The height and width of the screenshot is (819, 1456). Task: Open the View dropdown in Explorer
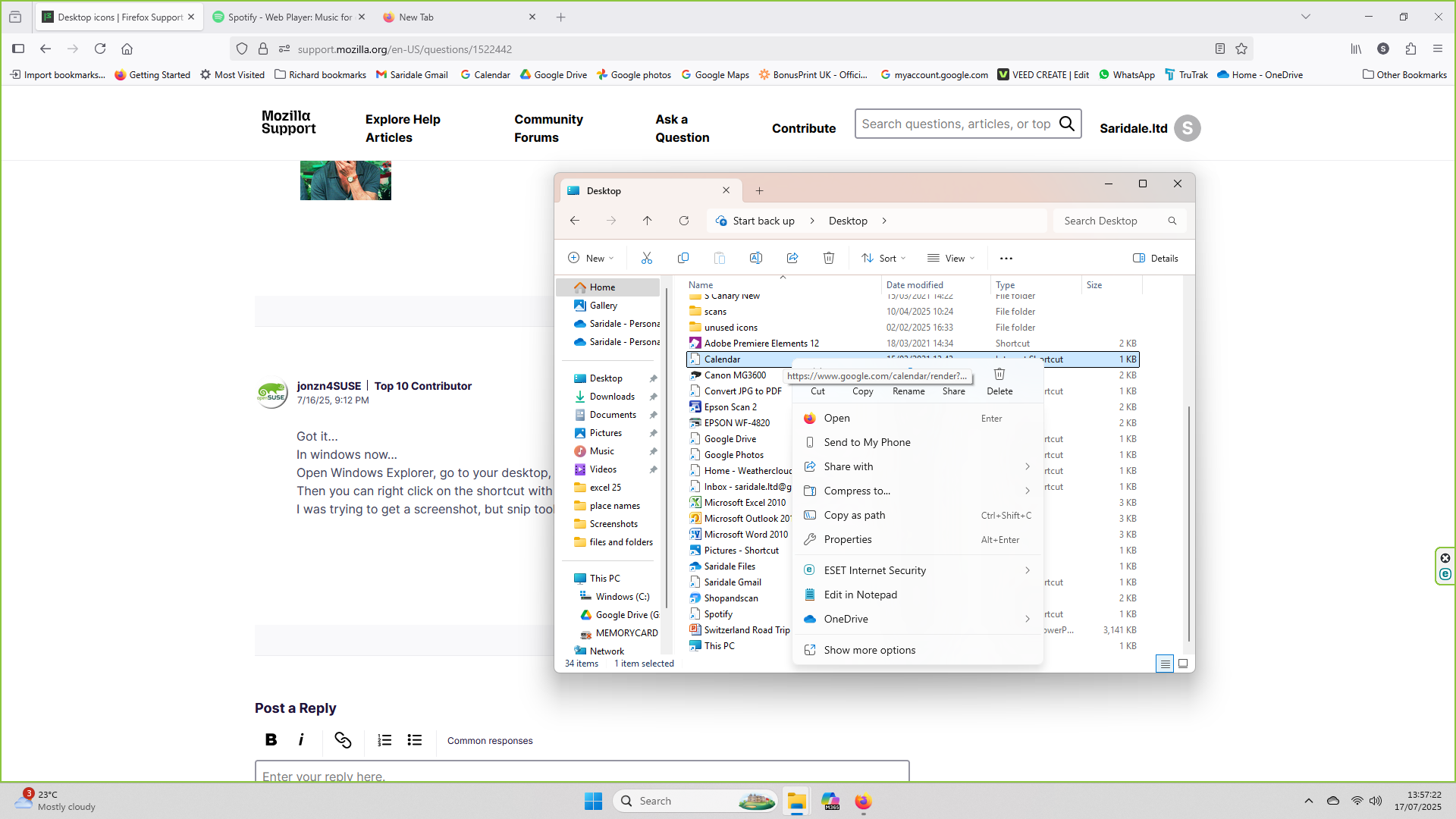(951, 258)
